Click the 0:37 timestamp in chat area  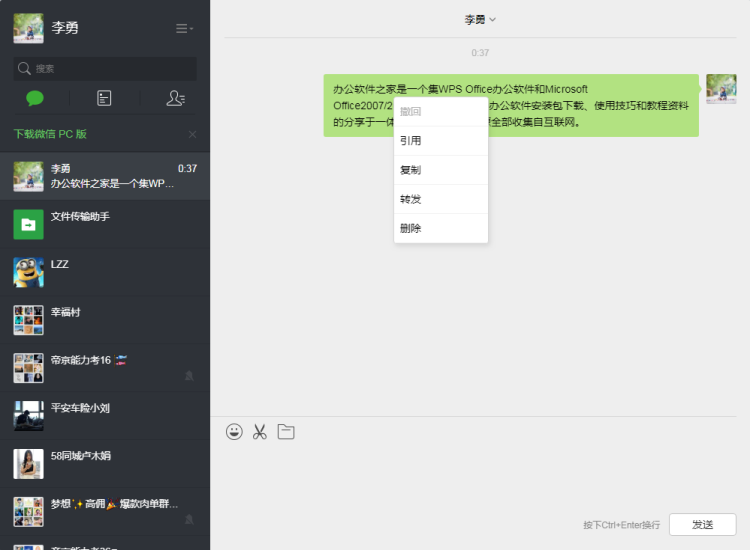(x=480, y=53)
